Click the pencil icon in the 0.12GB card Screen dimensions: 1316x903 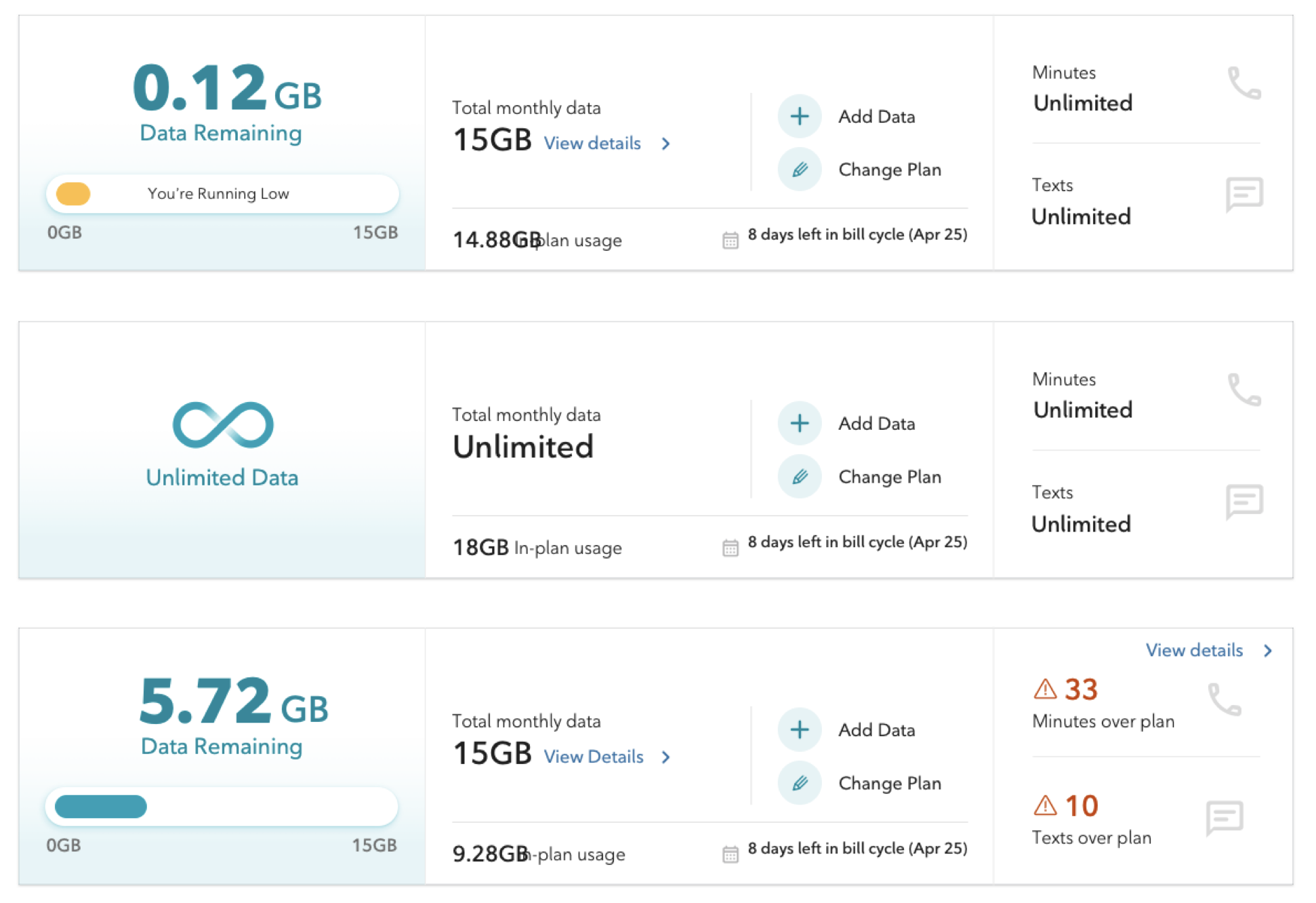coord(800,169)
